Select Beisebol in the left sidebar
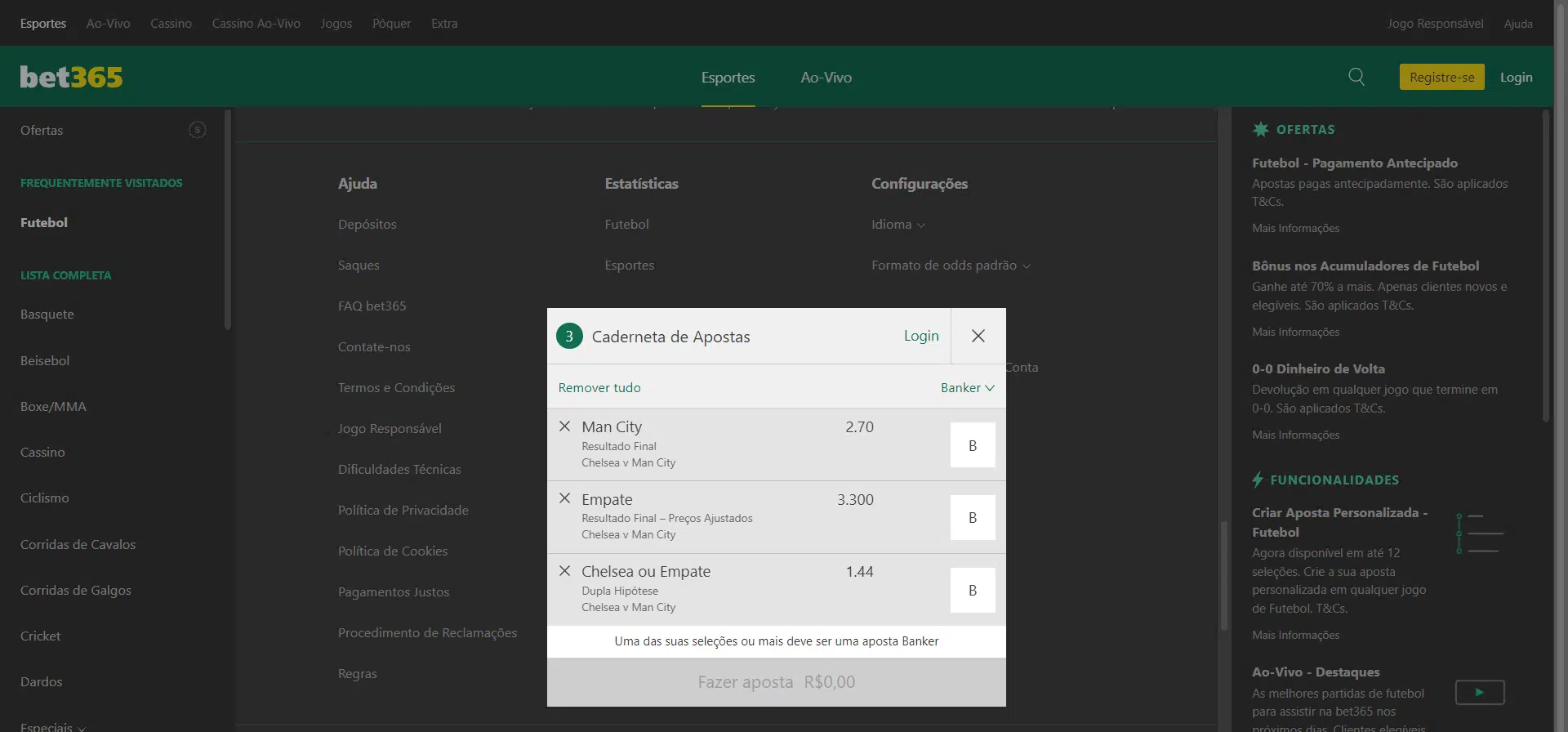 45,360
